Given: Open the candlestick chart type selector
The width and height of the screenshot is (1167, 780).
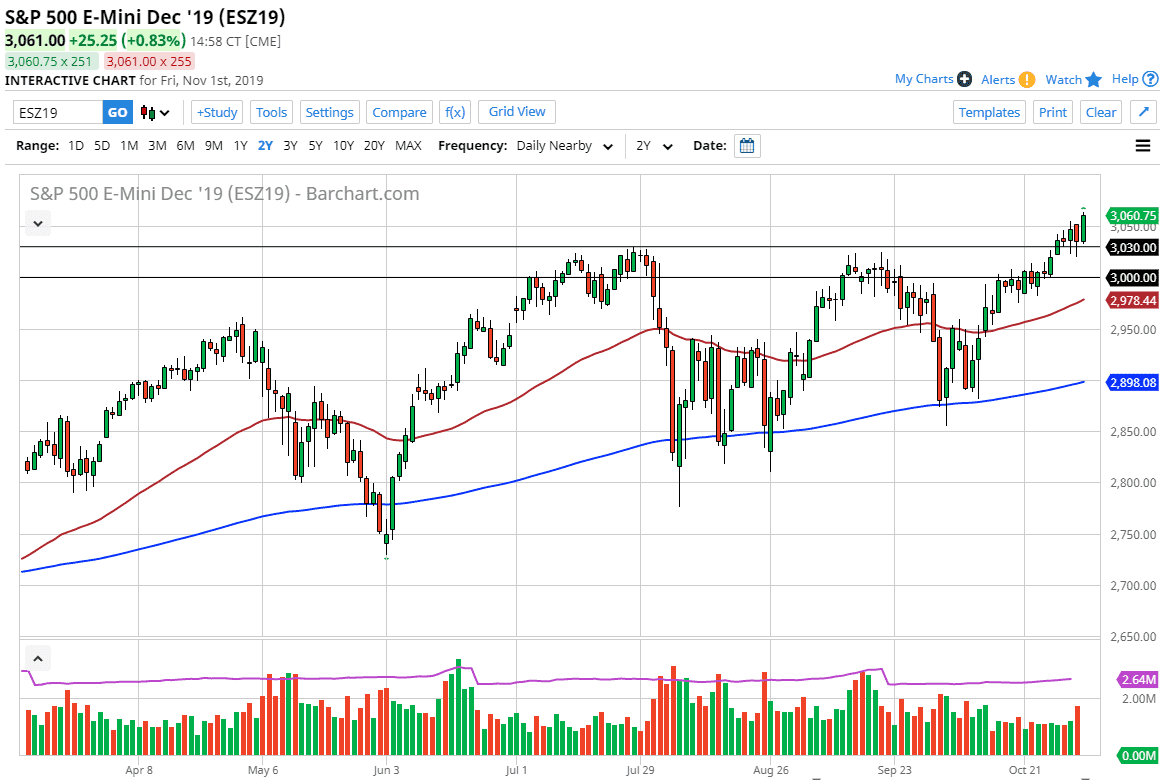Looking at the screenshot, I should coord(151,112).
